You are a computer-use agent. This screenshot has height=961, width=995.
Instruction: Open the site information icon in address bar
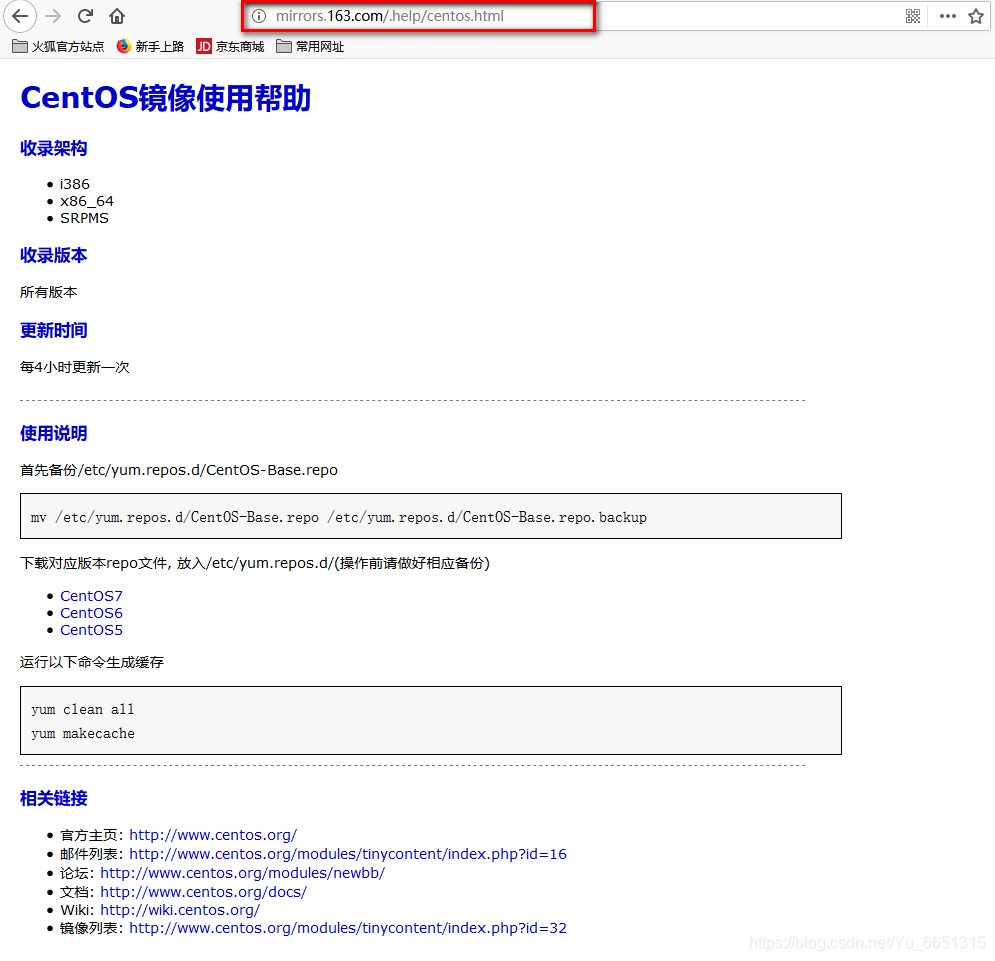pos(259,16)
